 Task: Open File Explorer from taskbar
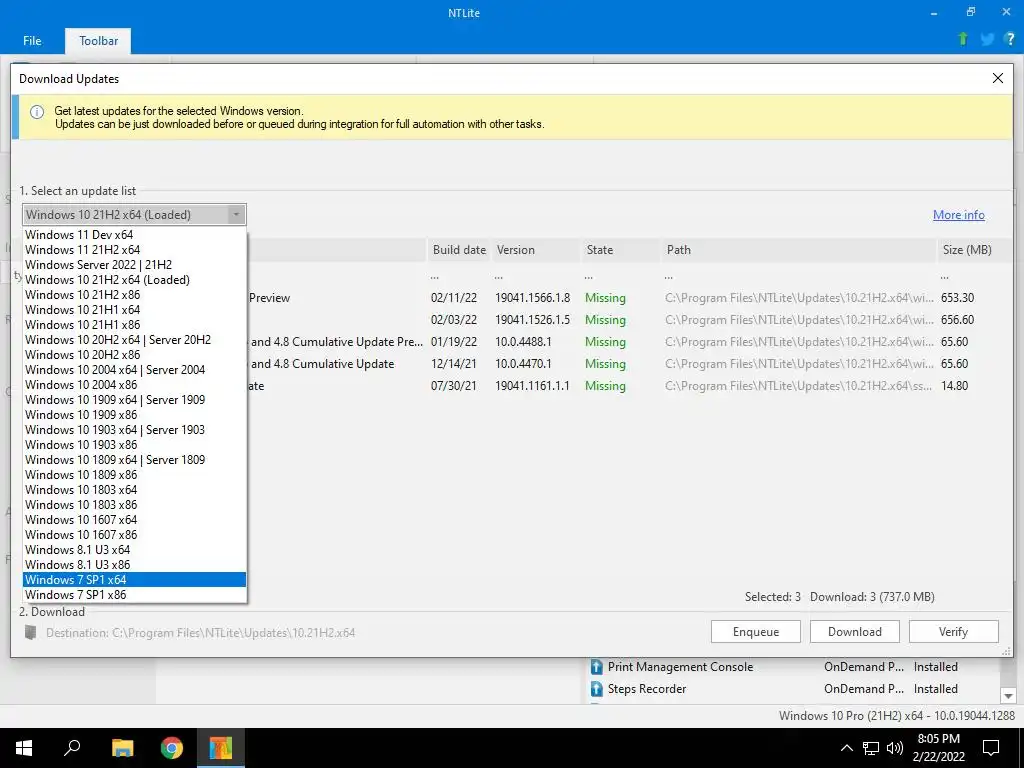point(122,748)
